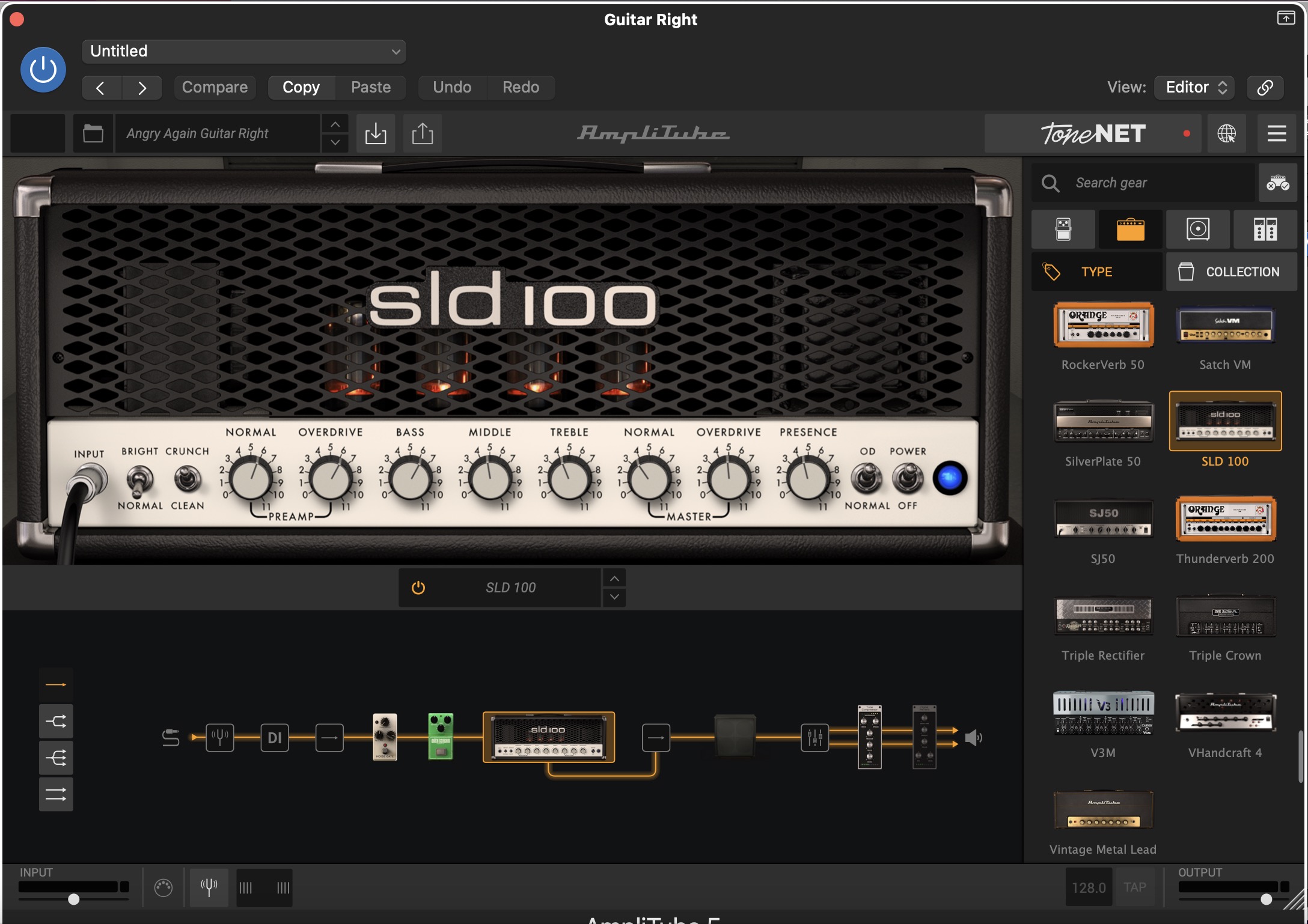Click the save preset download icon

[376, 133]
